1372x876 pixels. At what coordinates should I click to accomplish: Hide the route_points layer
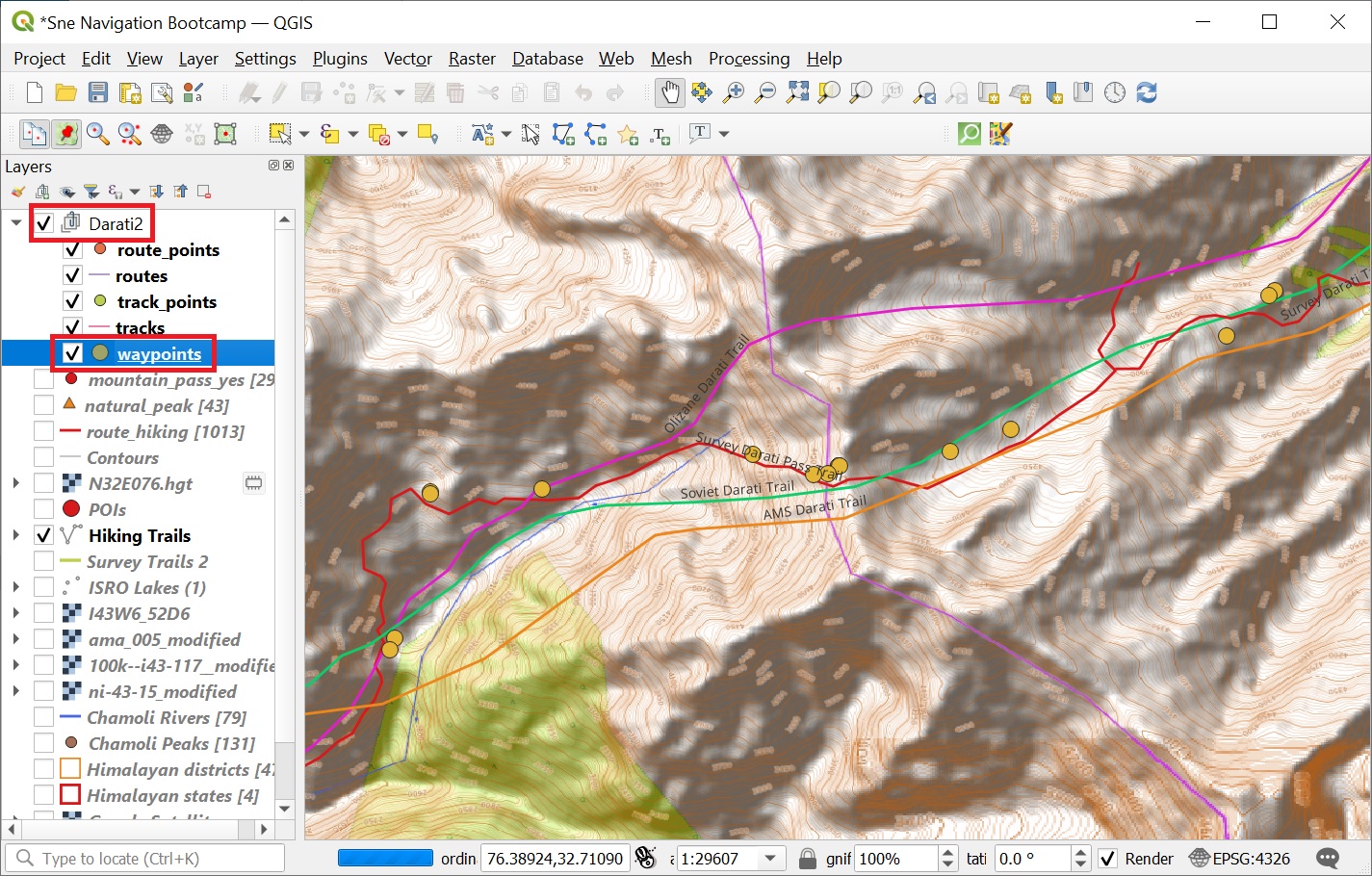(72, 250)
